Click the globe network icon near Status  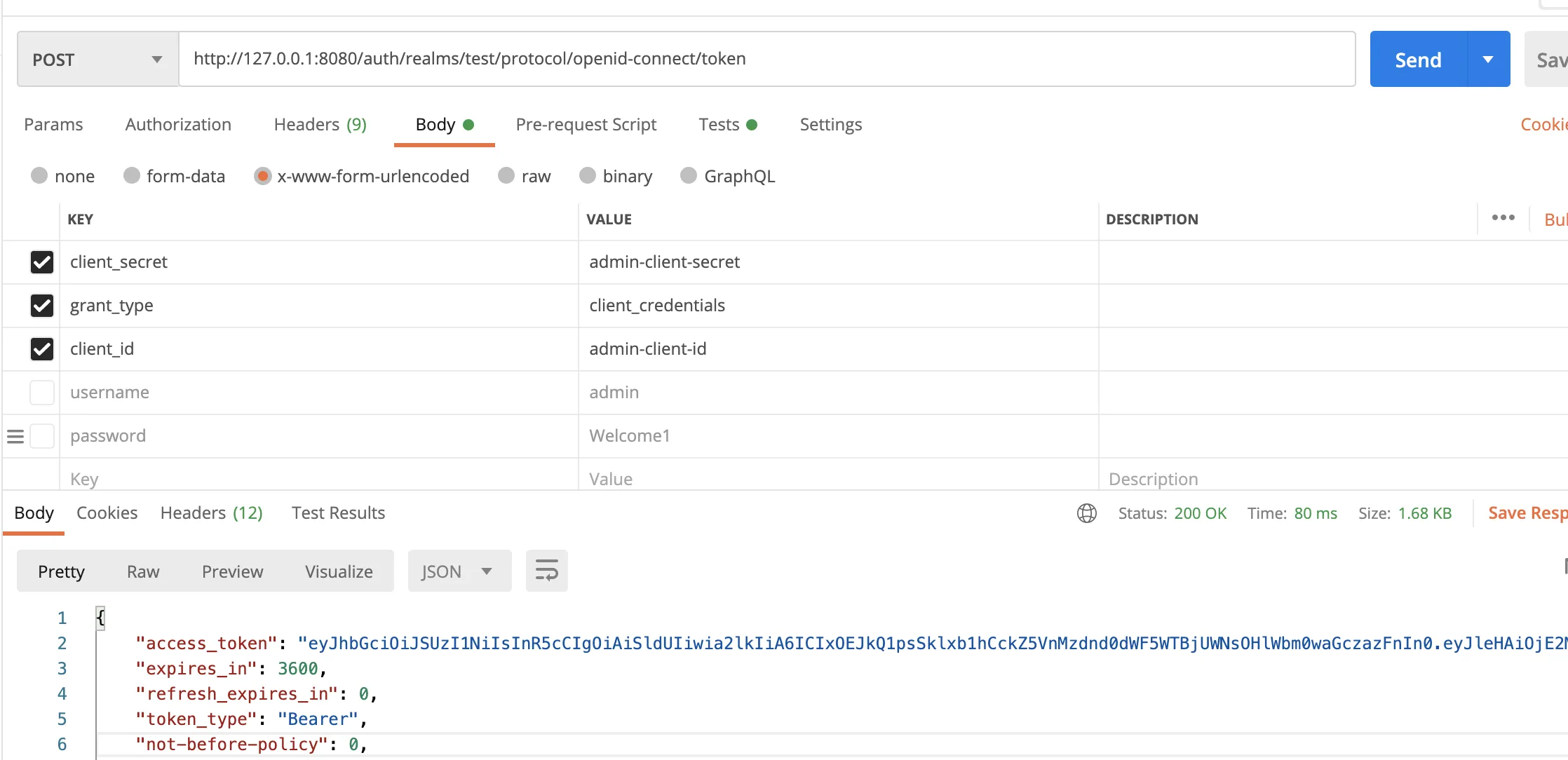1086,513
